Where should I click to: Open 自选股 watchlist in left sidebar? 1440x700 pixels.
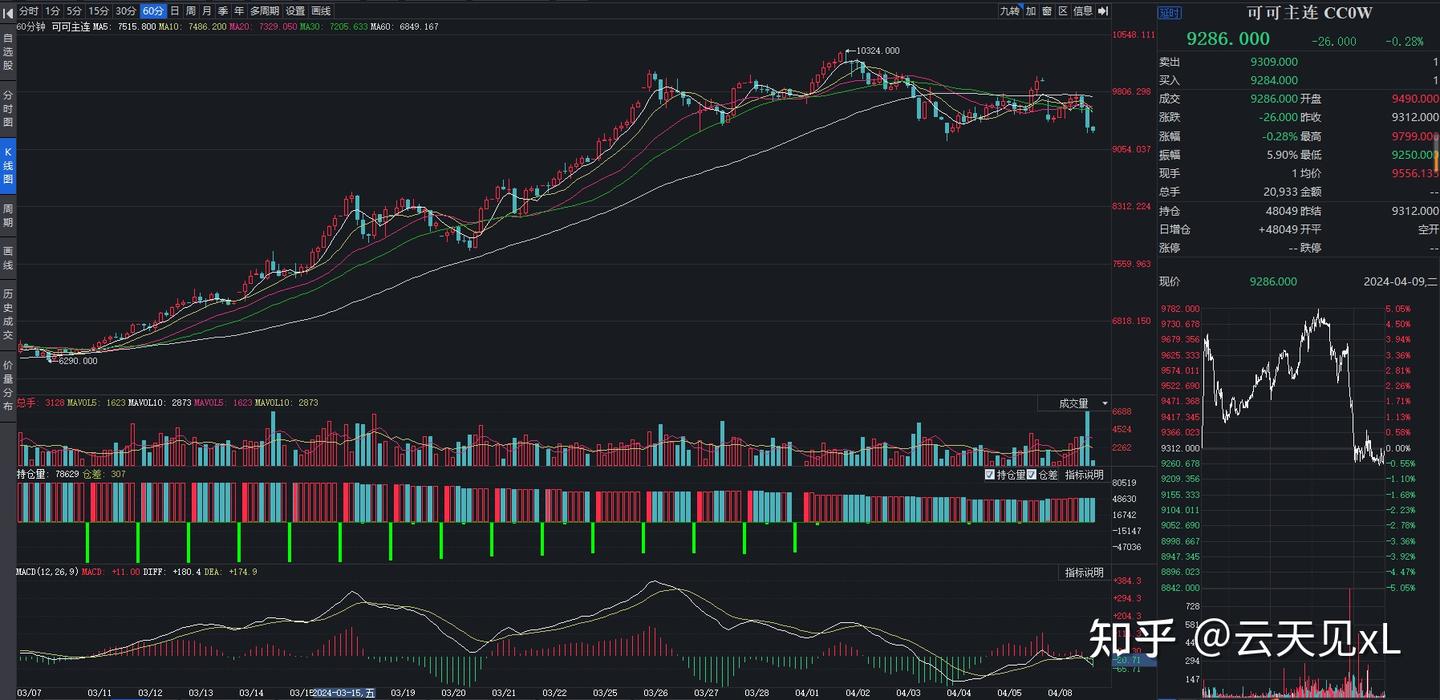coord(8,51)
